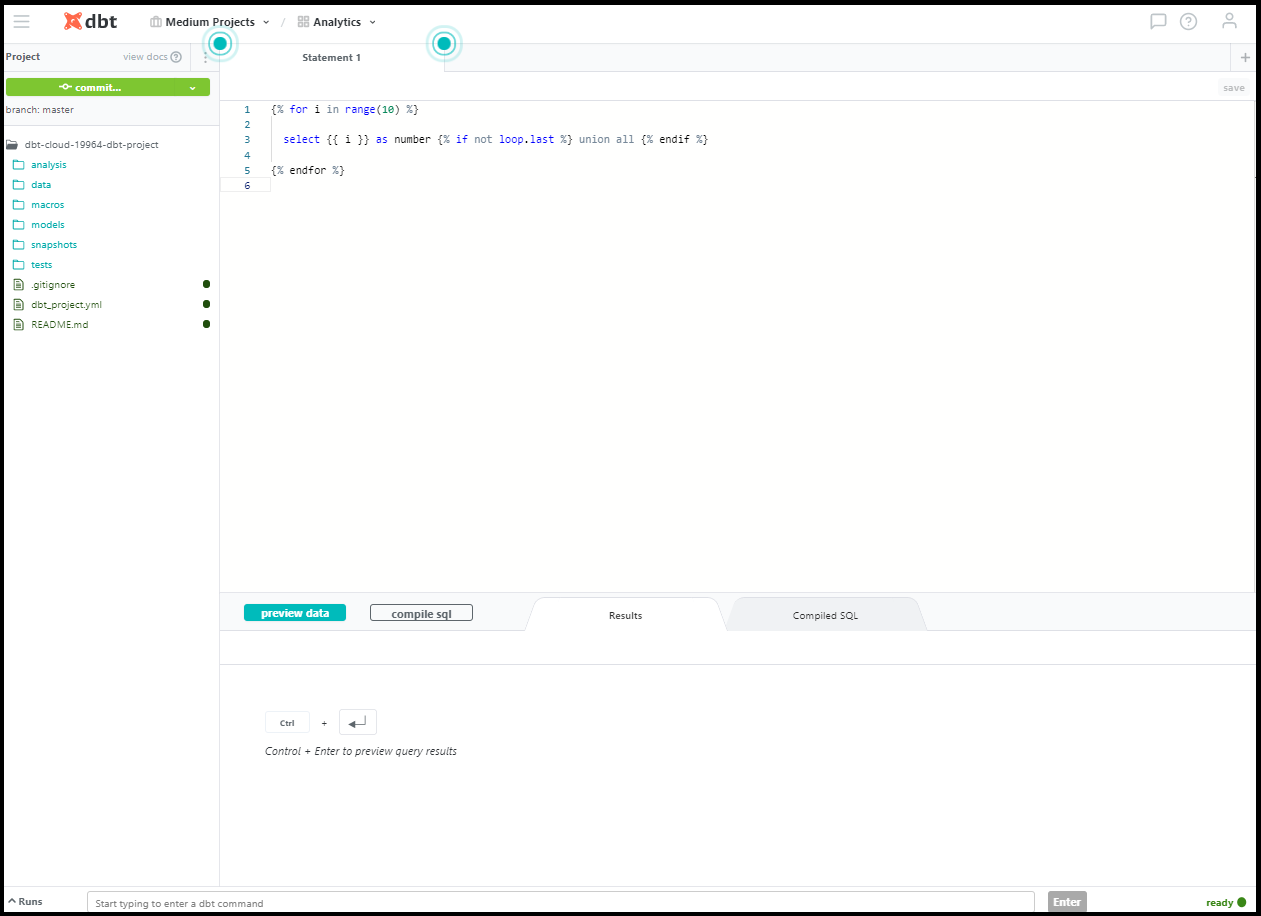The height and width of the screenshot is (916, 1261).
Task: Click the .gitignore file icon
Action: (18, 285)
